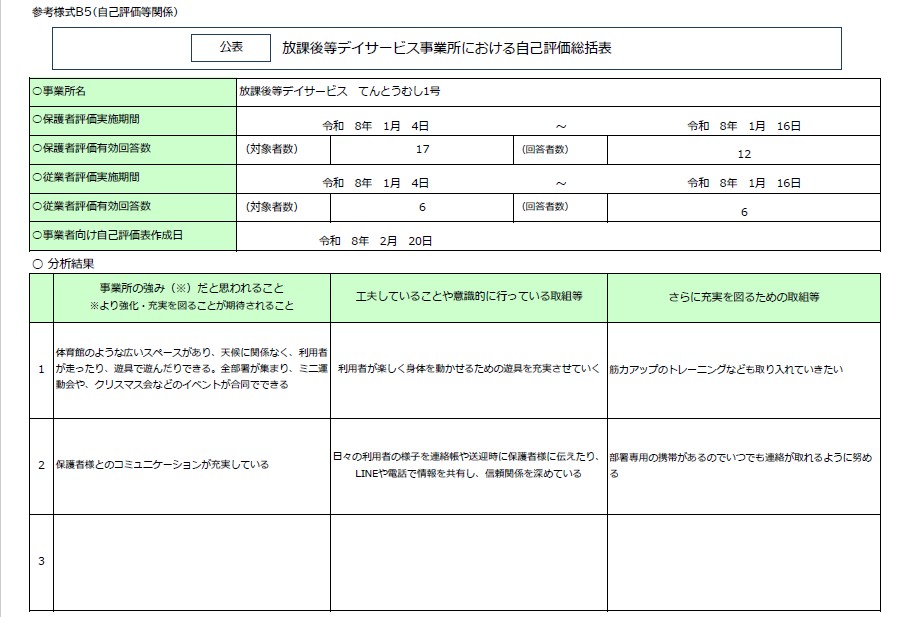This screenshot has width=910, height=617.
Task: Select the 自己評価総括表 title text
Action: [460, 47]
